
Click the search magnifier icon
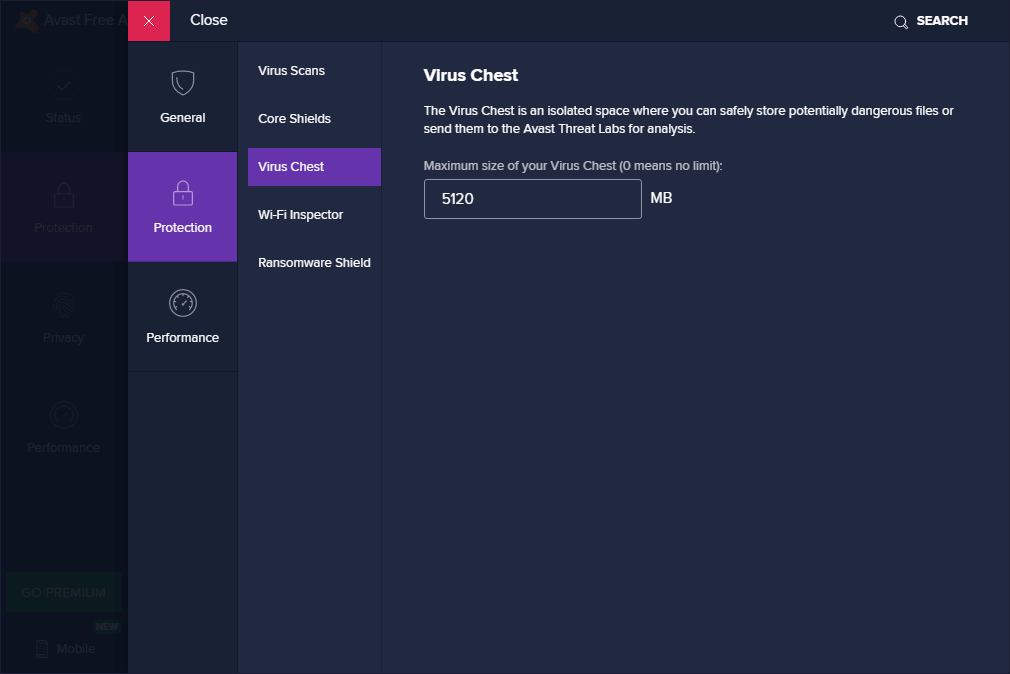click(x=900, y=22)
